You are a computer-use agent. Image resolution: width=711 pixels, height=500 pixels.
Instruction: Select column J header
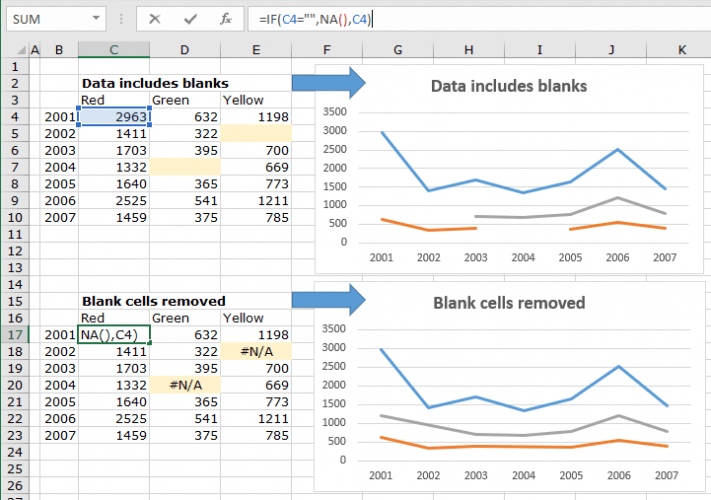611,49
